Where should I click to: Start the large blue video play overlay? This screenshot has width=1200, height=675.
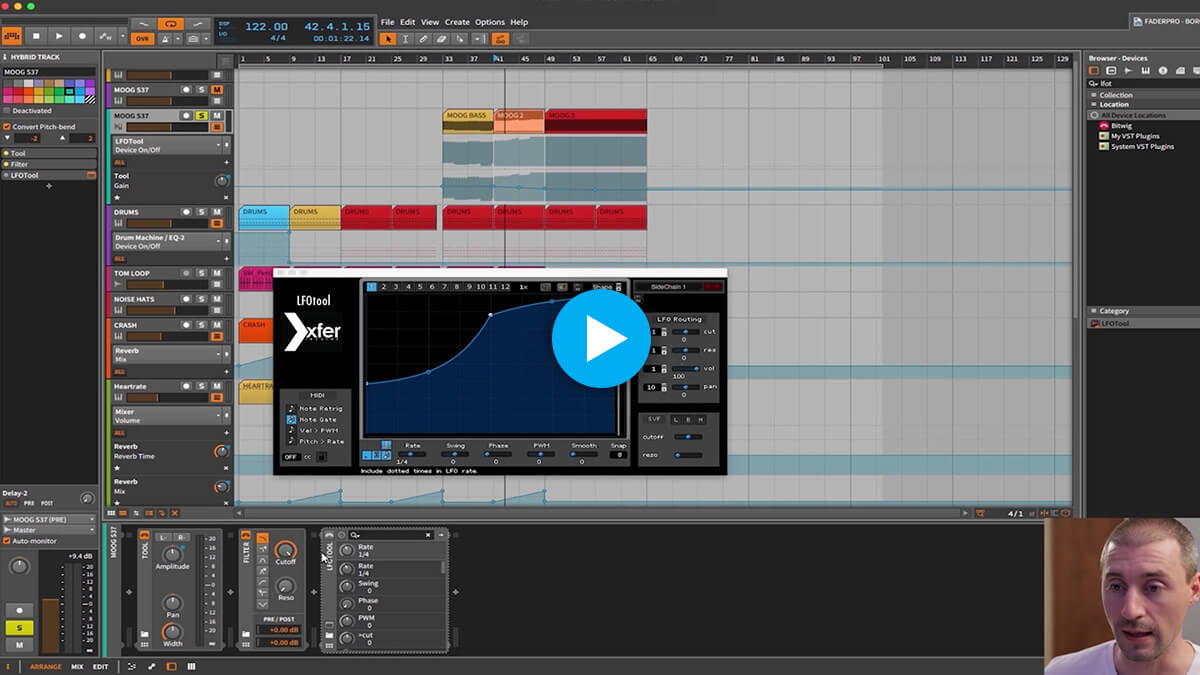(600, 339)
